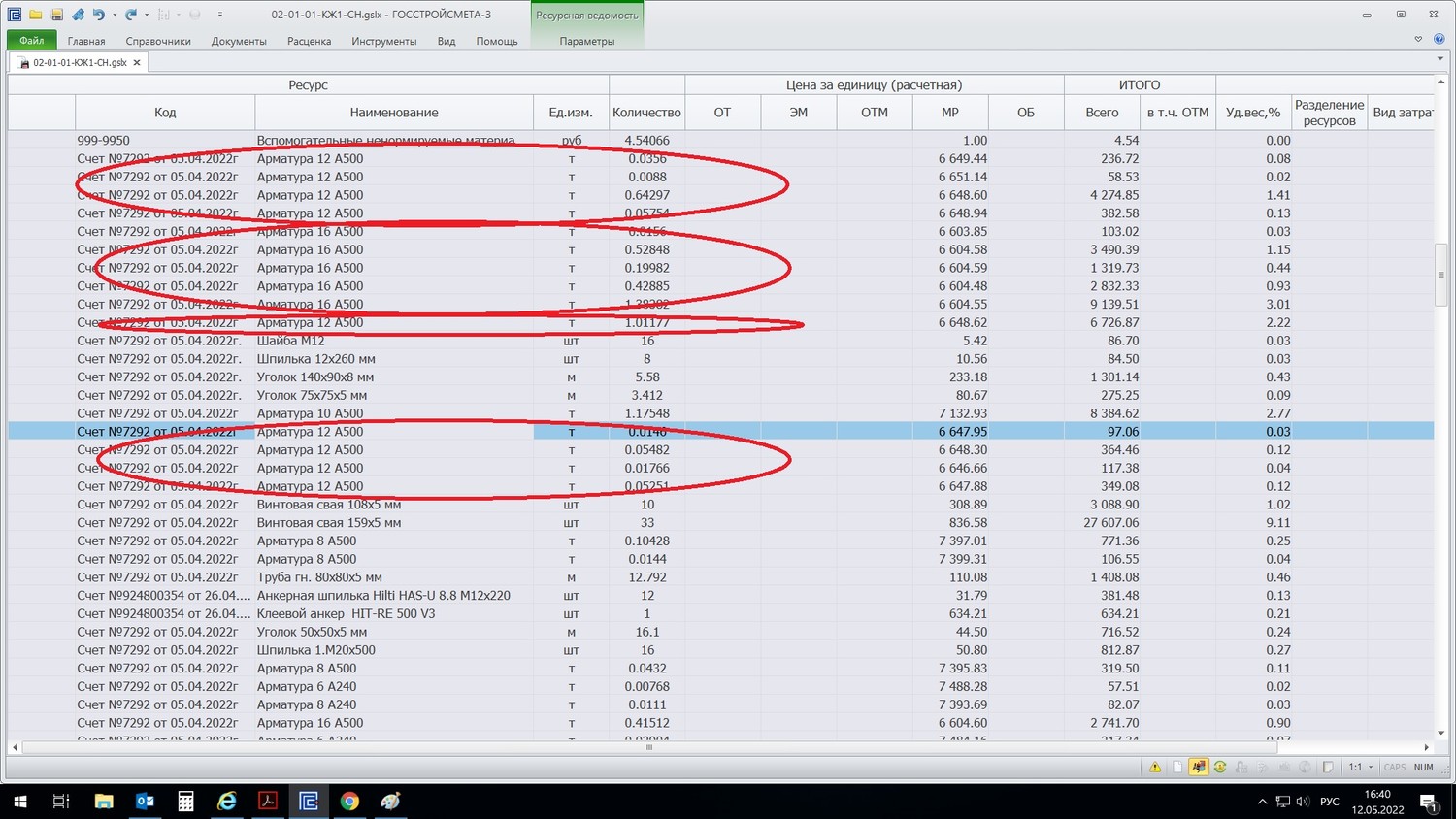
Task: Open the Customize Quick Access Toolbar dropdown
Action: pyautogui.click(x=220, y=15)
